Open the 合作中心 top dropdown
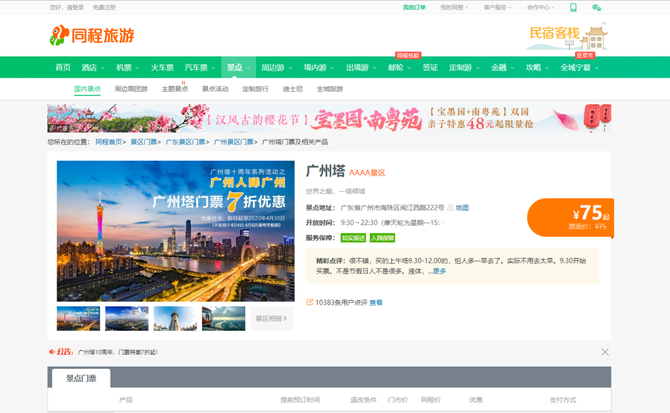The height and width of the screenshot is (413, 670). coord(541,7)
